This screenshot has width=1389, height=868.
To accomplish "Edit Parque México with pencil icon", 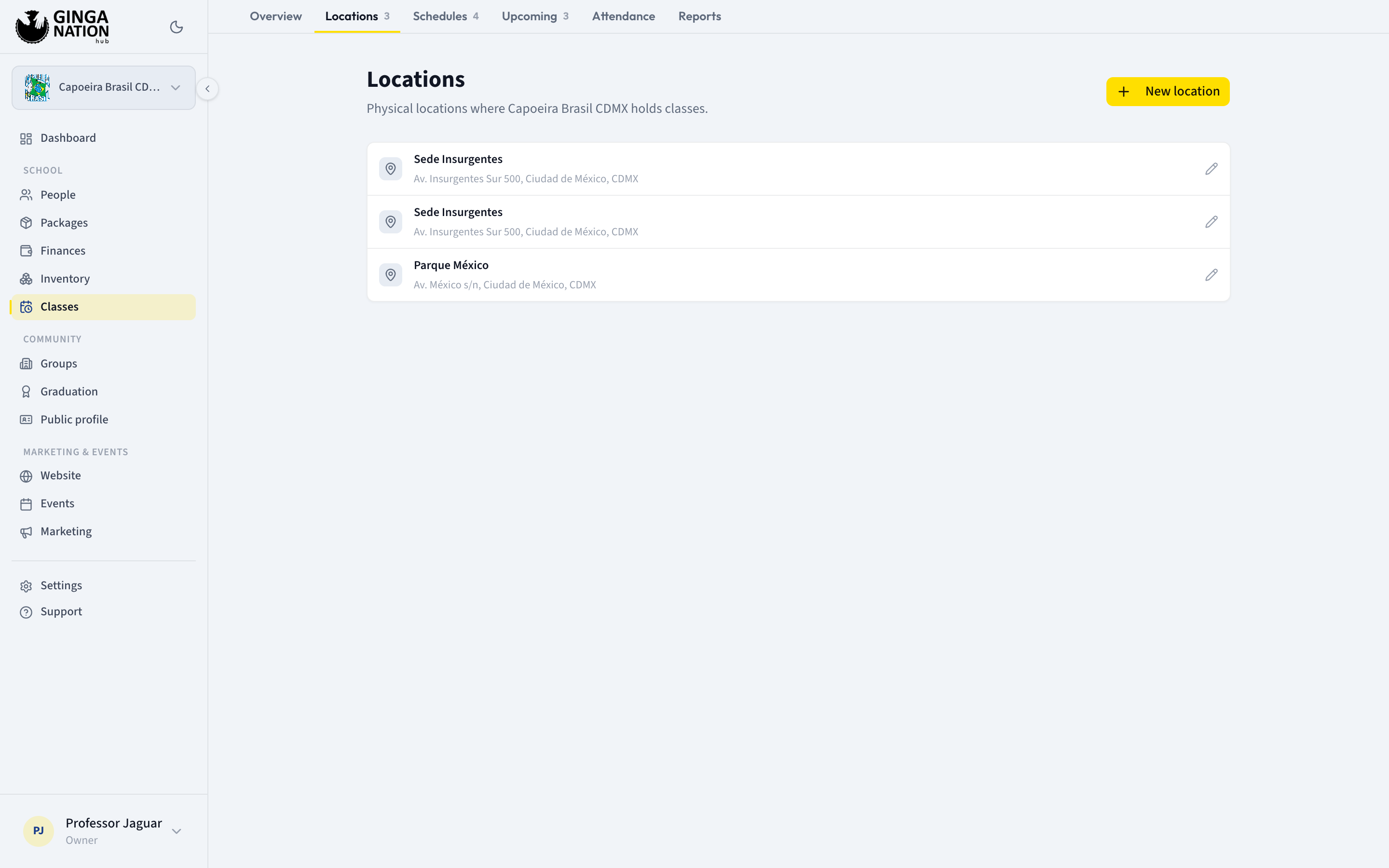I will 1211,275.
